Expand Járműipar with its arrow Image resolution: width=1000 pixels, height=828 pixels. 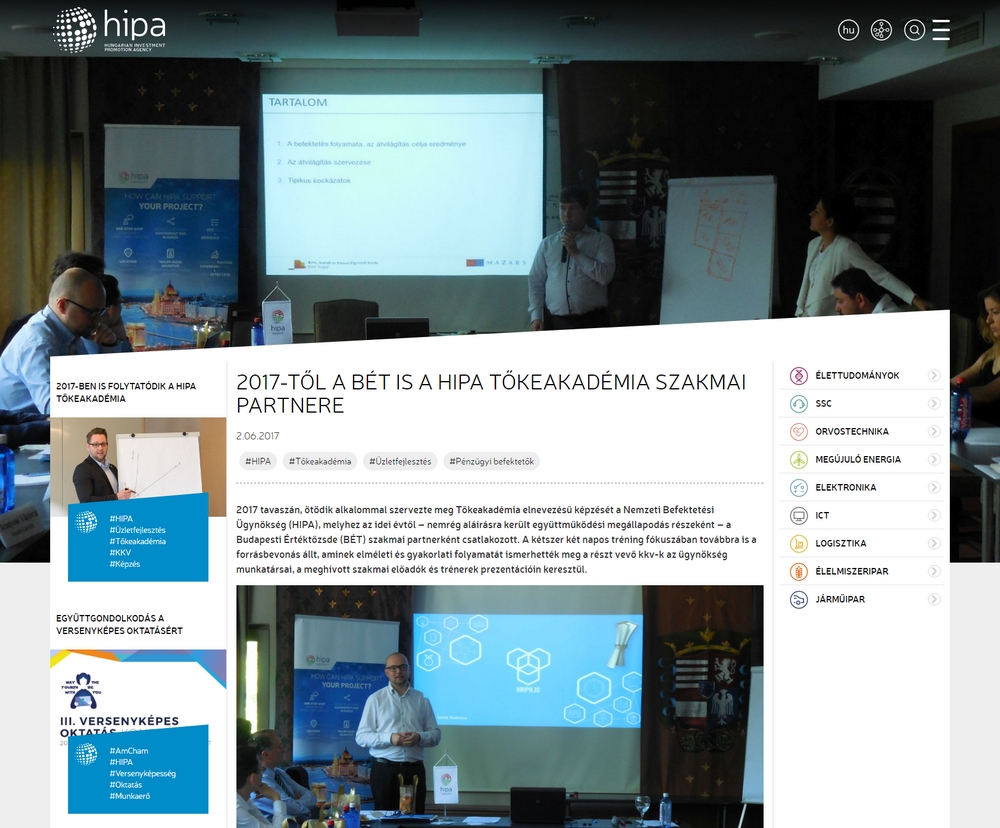coord(934,600)
